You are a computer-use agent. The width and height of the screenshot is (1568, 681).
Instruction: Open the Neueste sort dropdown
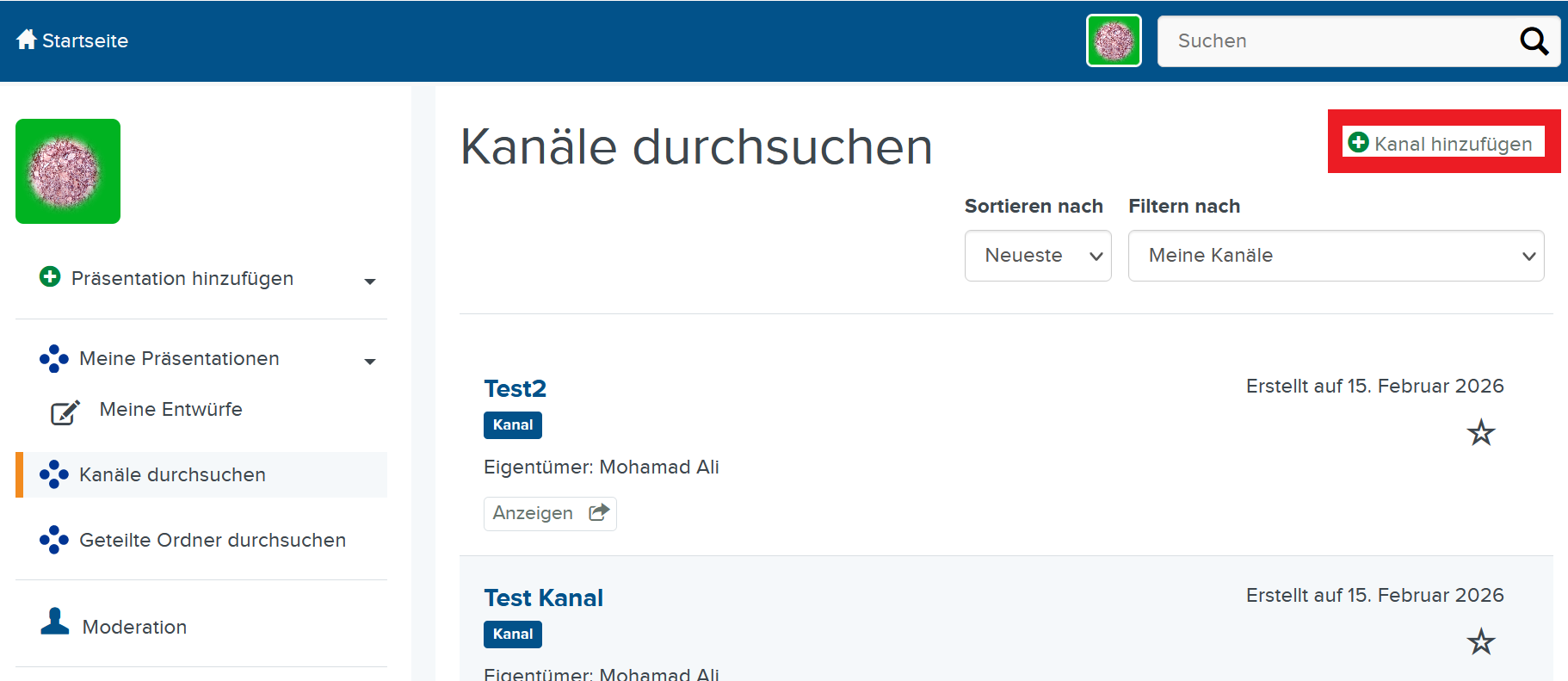(x=1038, y=256)
